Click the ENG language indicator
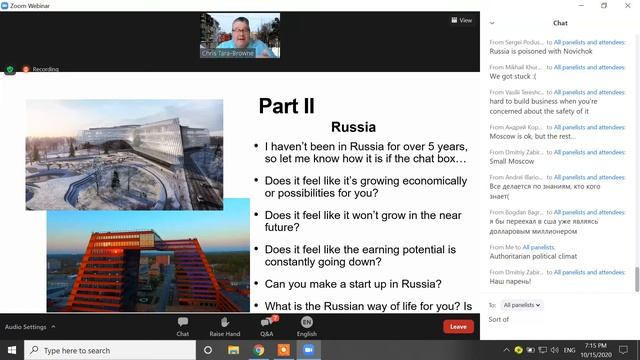Image resolution: width=640 pixels, height=360 pixels. (x=569, y=350)
